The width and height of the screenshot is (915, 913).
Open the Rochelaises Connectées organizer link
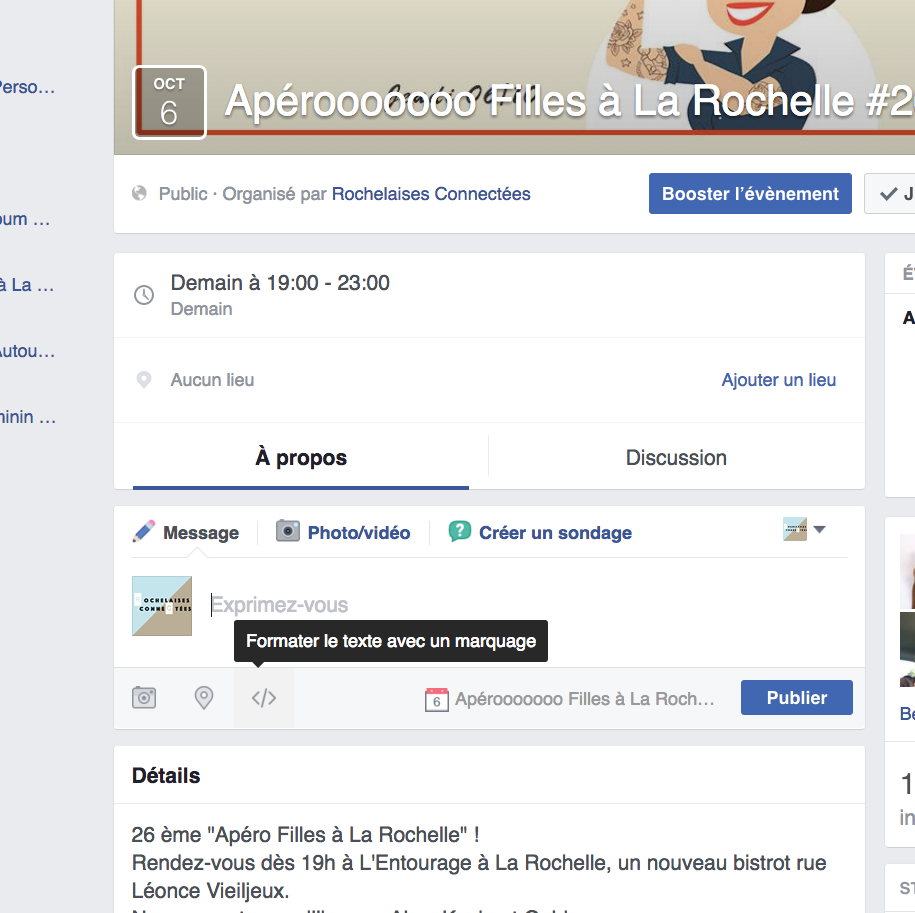[431, 194]
